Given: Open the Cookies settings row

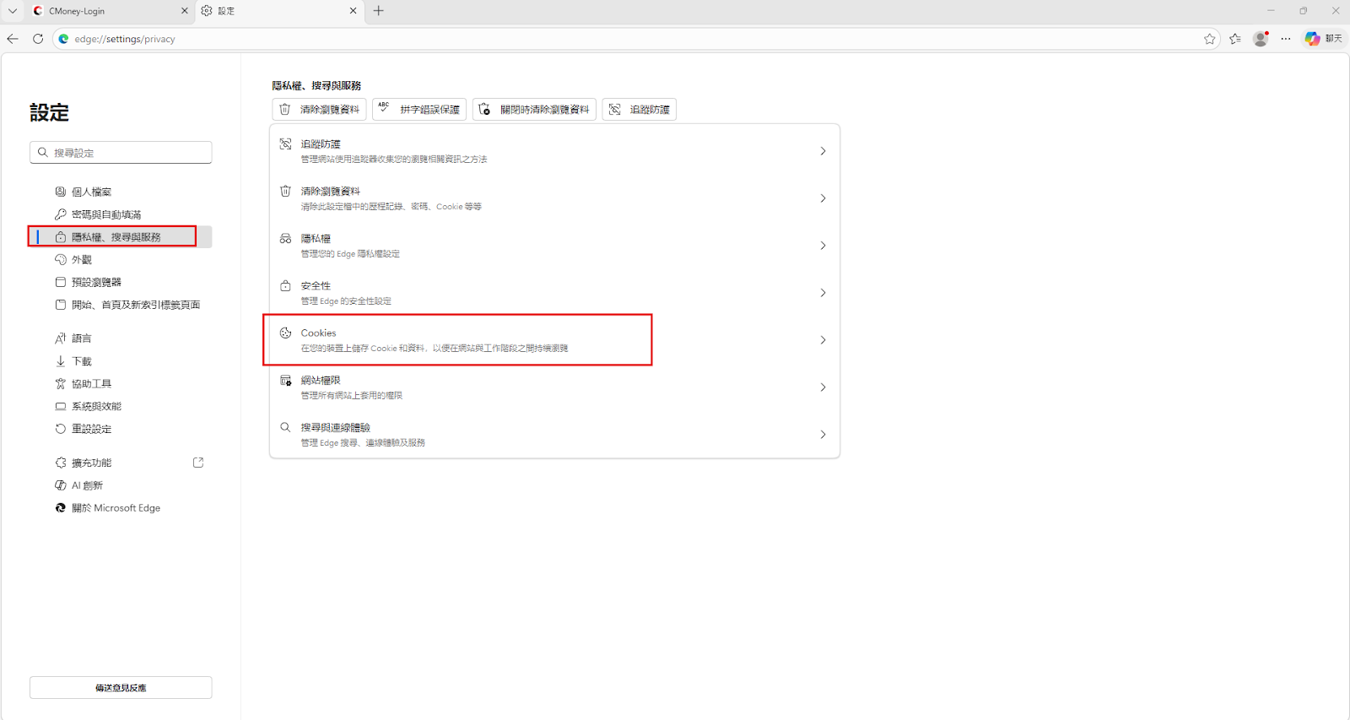Looking at the screenshot, I should point(555,340).
